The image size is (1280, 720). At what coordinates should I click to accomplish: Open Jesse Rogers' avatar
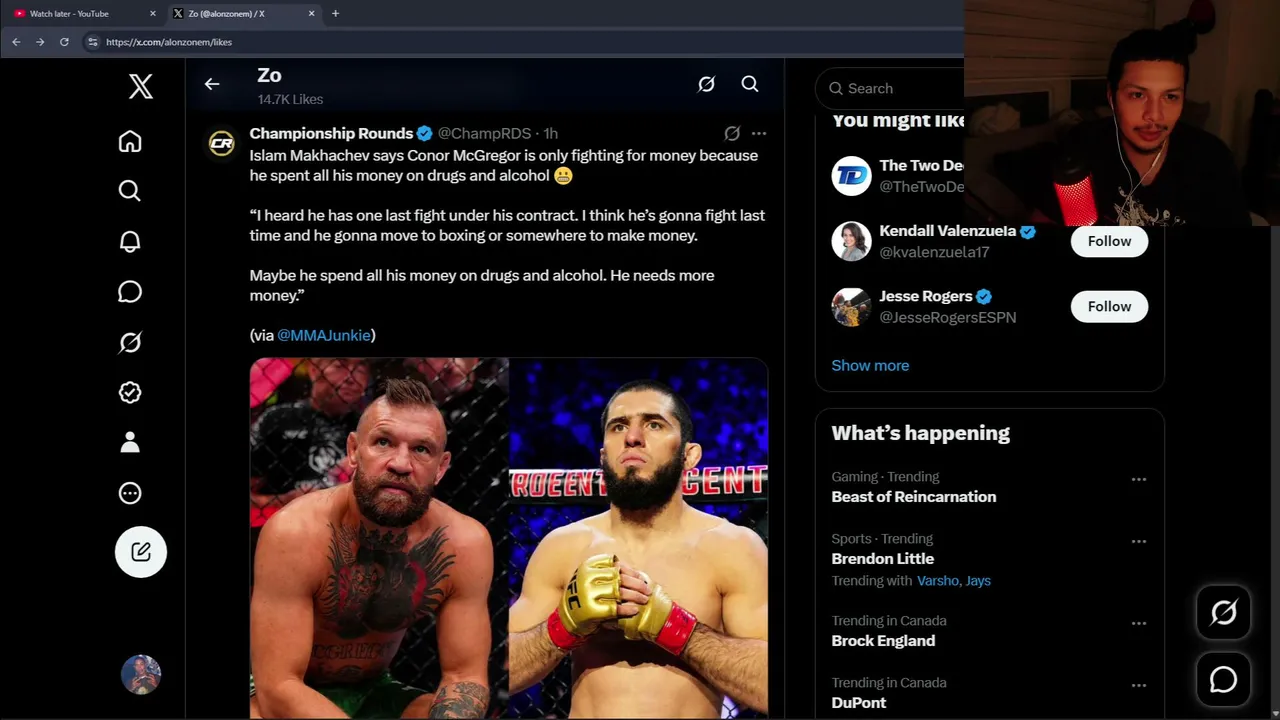852,307
